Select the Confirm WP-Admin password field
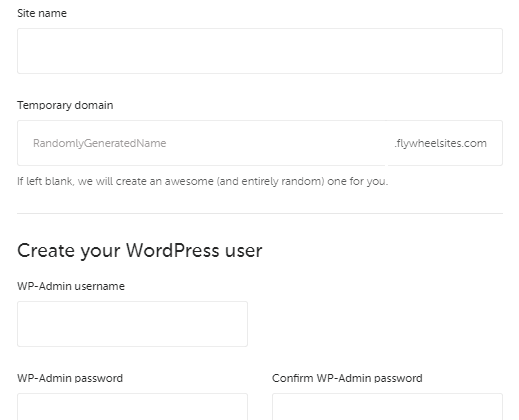This screenshot has height=420, width=519. [x=387, y=407]
